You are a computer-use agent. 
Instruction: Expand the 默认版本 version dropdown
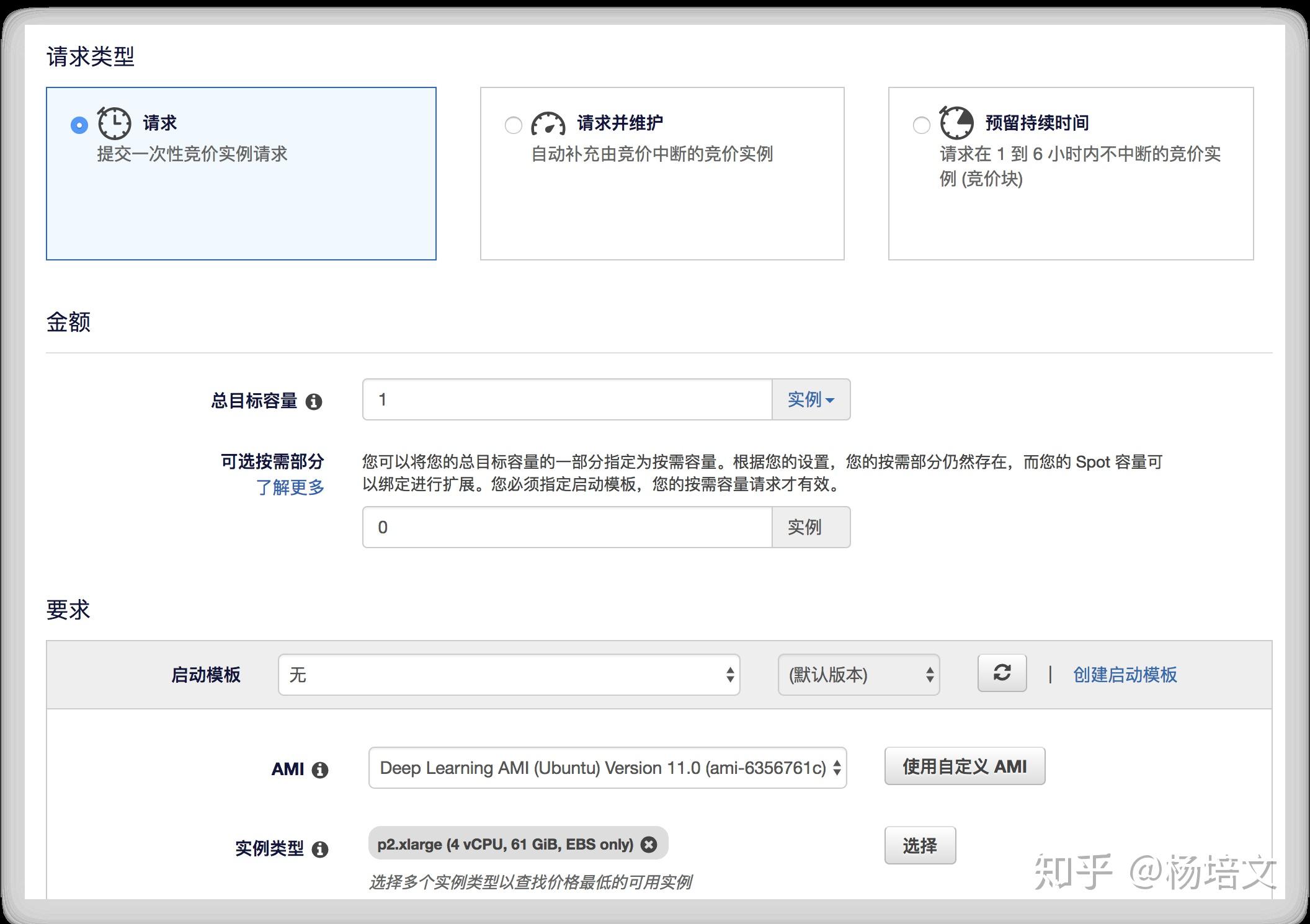pos(858,675)
